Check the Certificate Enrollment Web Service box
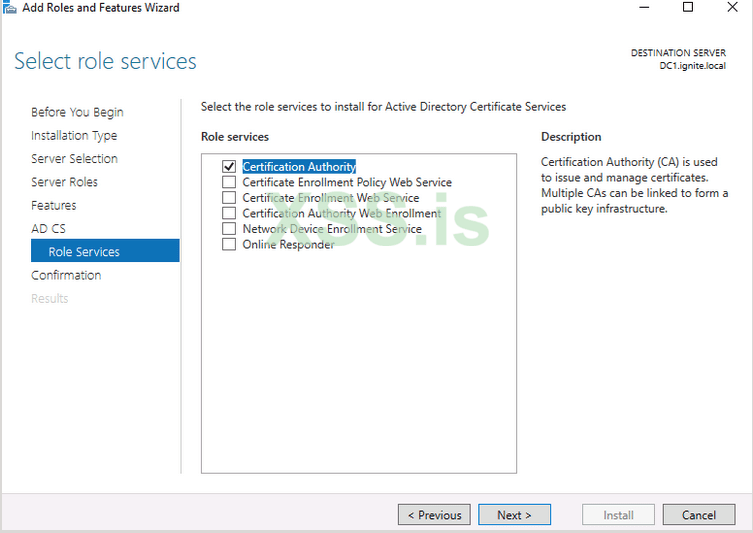753x533 pixels. coord(229,198)
